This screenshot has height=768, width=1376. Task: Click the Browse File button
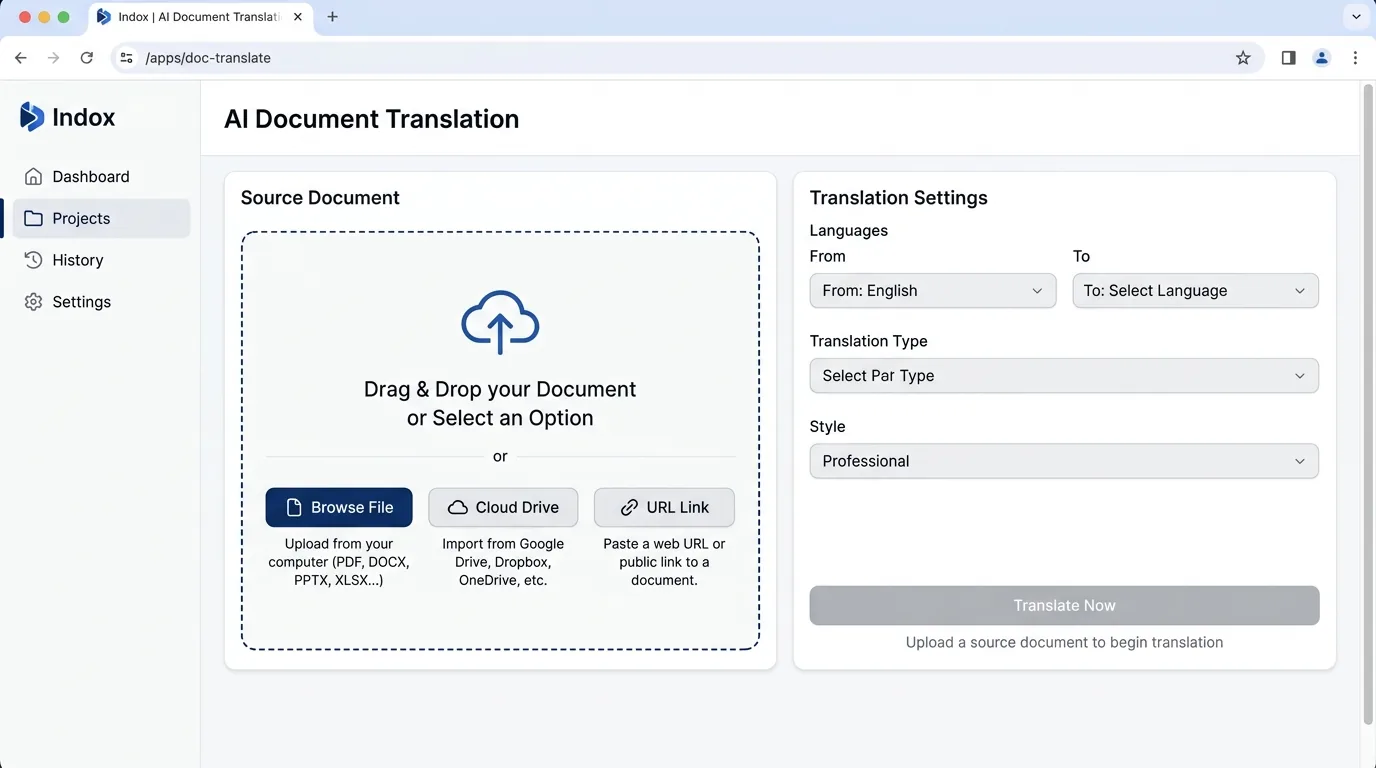tap(339, 507)
